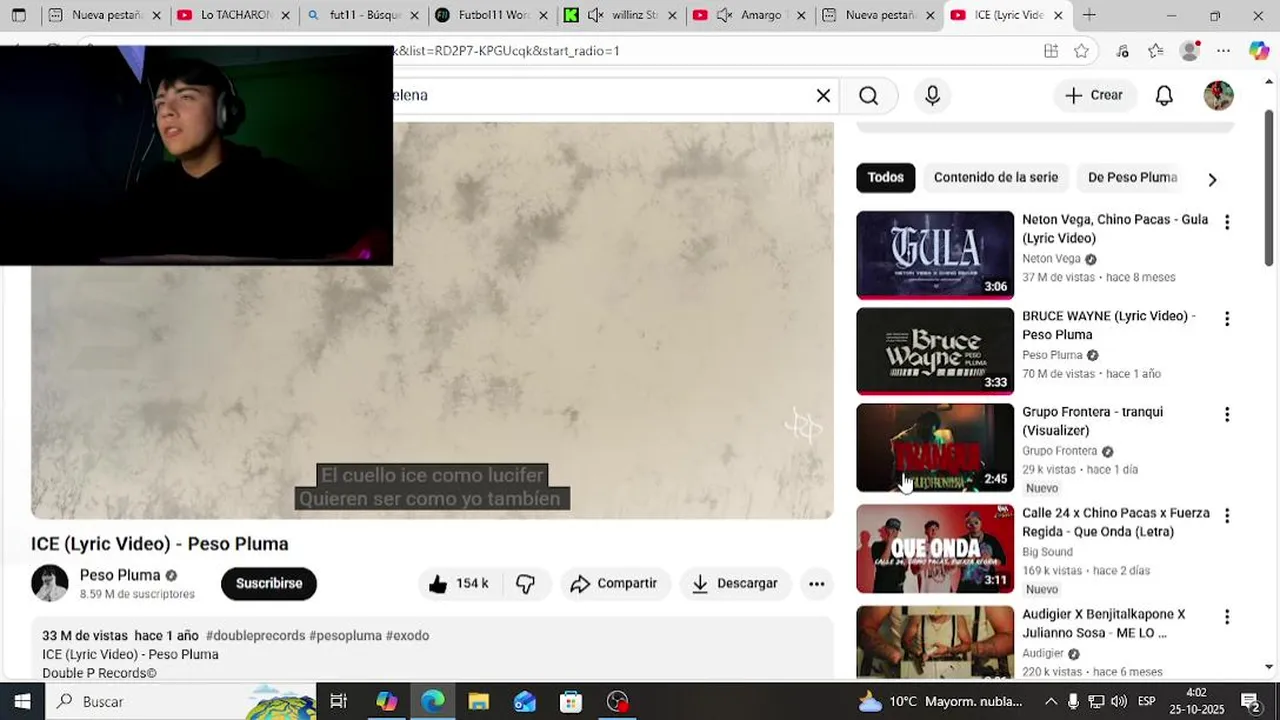Screen dimensions: 1280x720
Task: Select the Todos filter chip
Action: coord(885,178)
